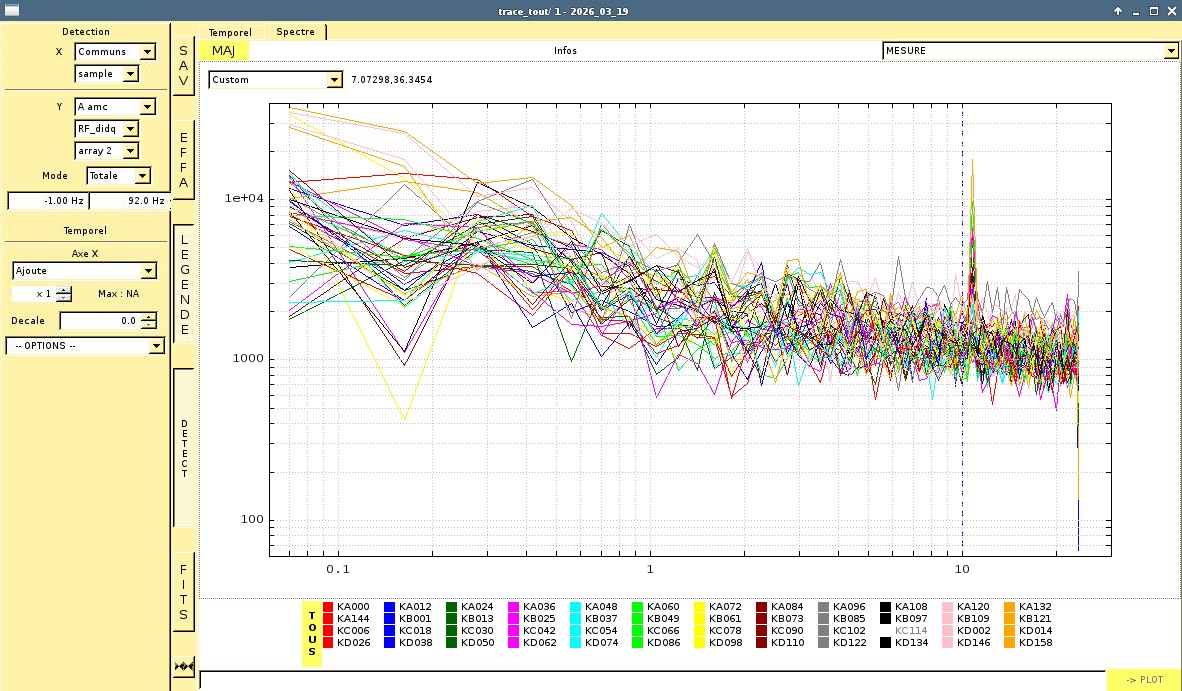This screenshot has height=691, width=1182.
Task: Switch to the Temporel tab
Action: click(x=230, y=32)
